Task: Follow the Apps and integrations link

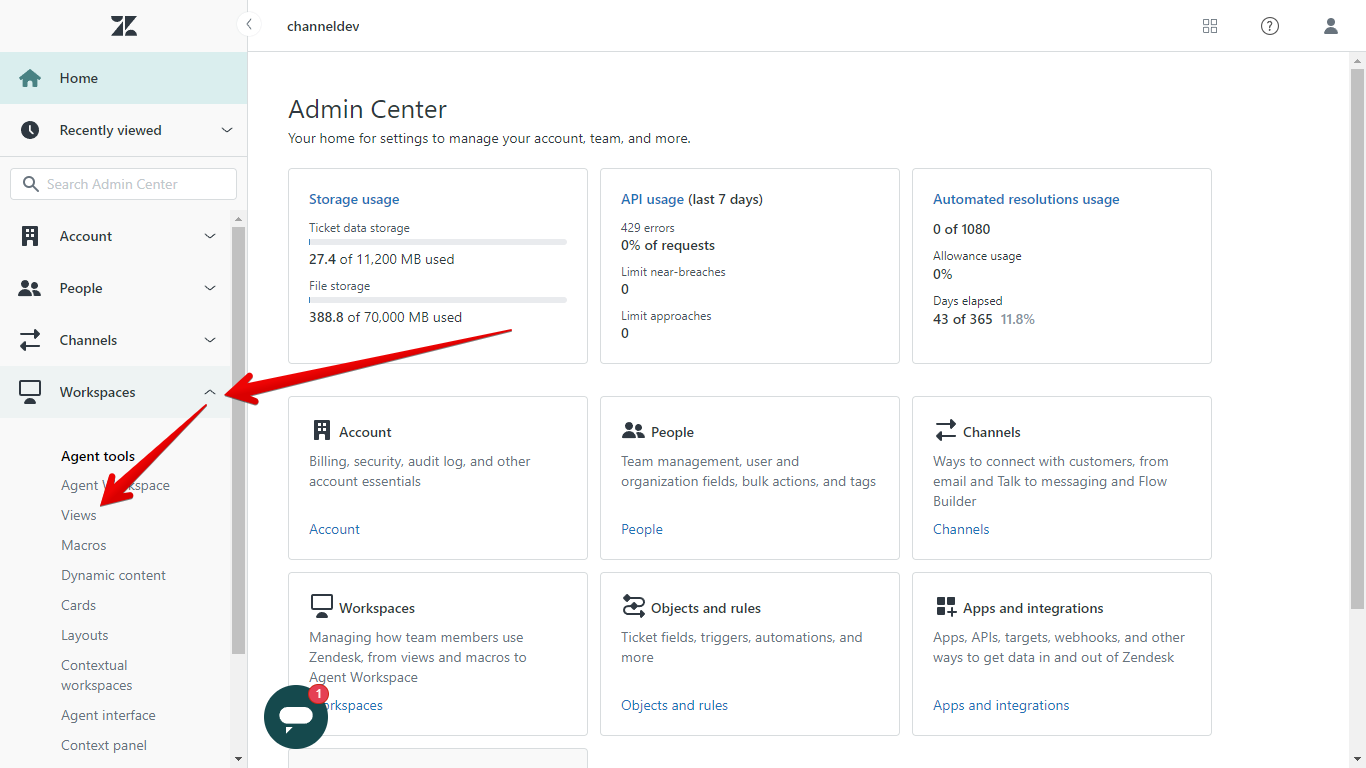Action: pyautogui.click(x=1001, y=705)
